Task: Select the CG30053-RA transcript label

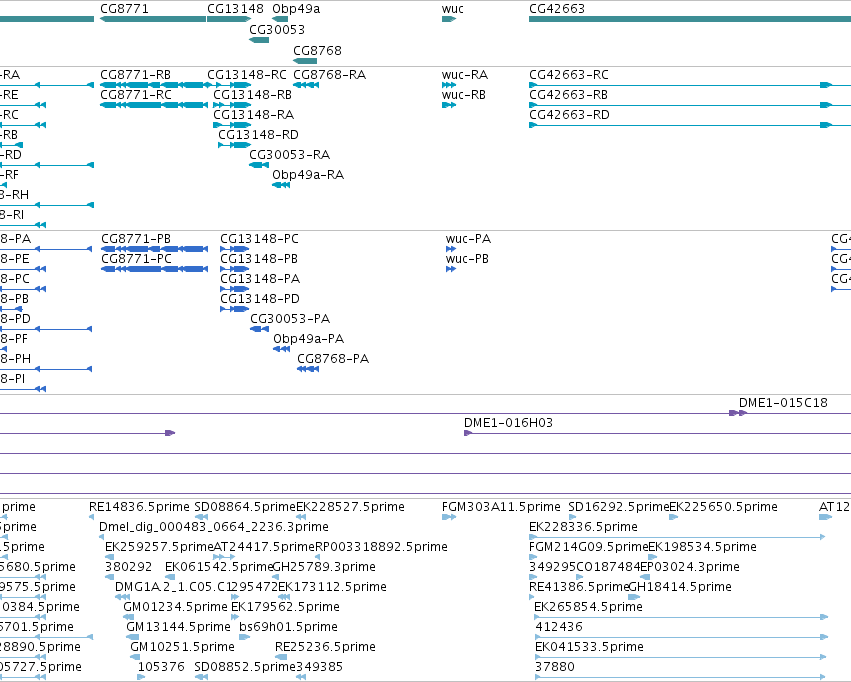Action: point(290,155)
